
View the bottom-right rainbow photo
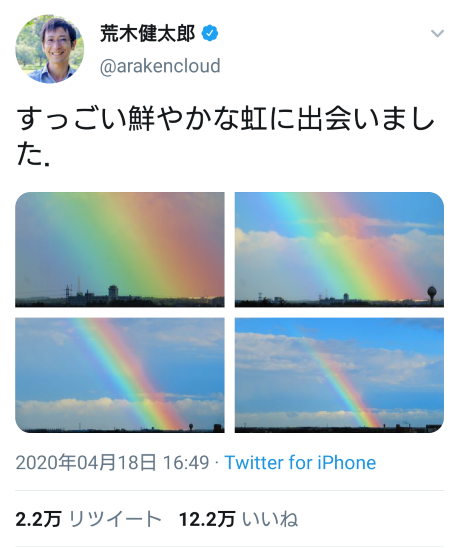(x=339, y=375)
